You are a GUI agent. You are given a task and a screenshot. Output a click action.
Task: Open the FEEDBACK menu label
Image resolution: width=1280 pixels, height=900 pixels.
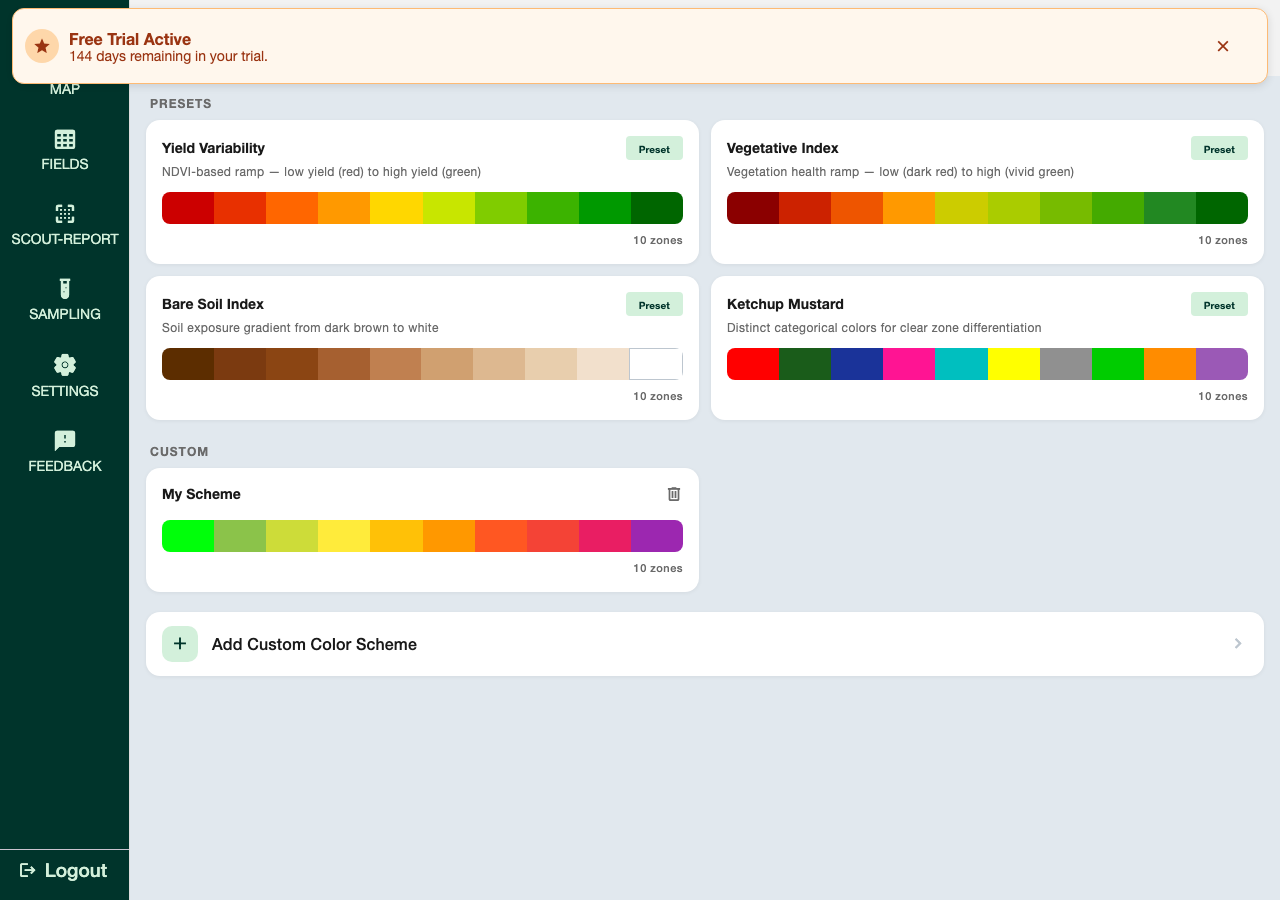click(65, 466)
